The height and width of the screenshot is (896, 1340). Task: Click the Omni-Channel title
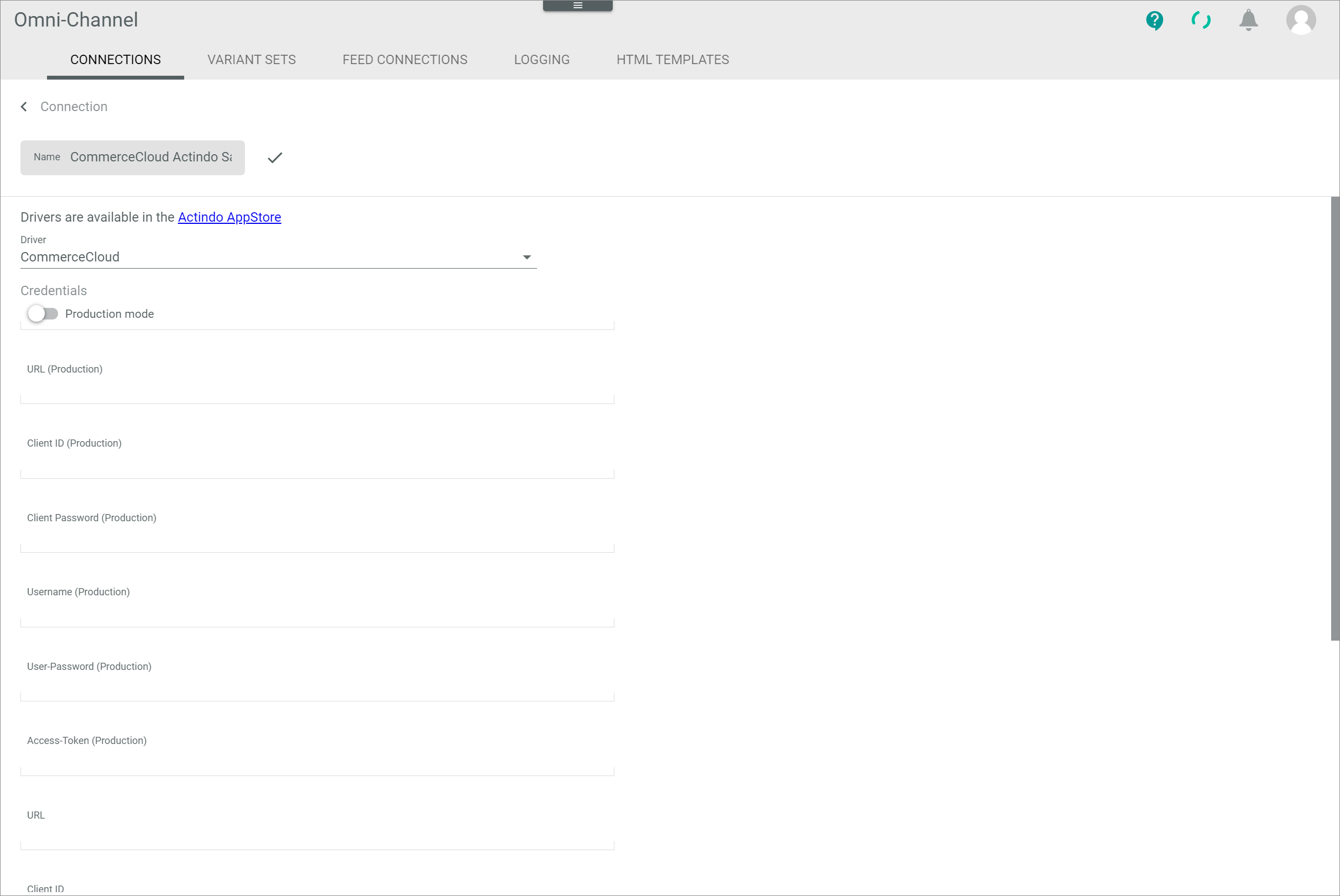tap(76, 20)
